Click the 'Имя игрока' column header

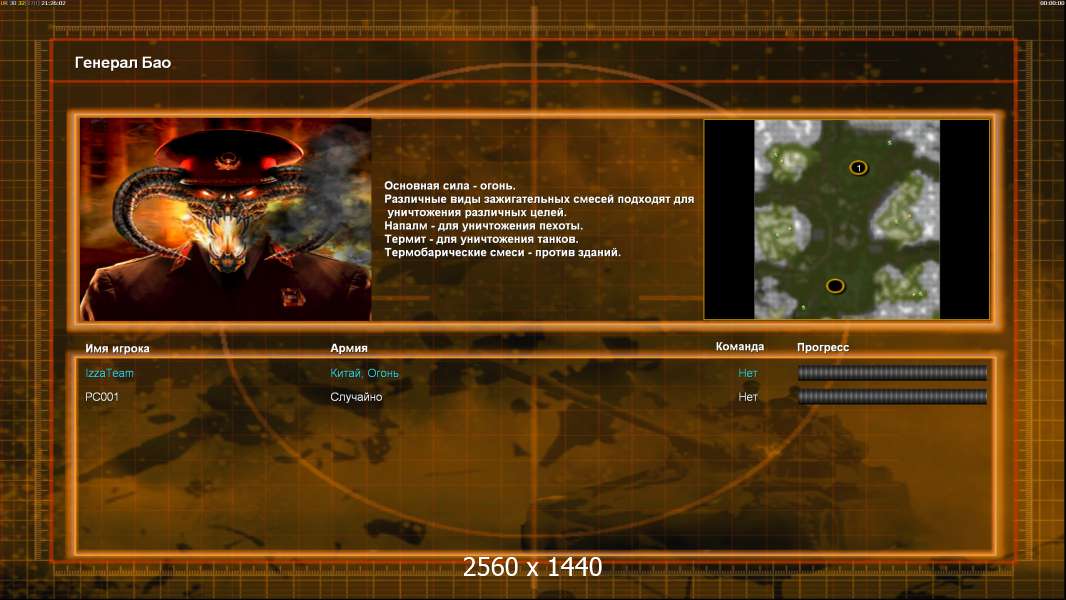click(x=117, y=349)
